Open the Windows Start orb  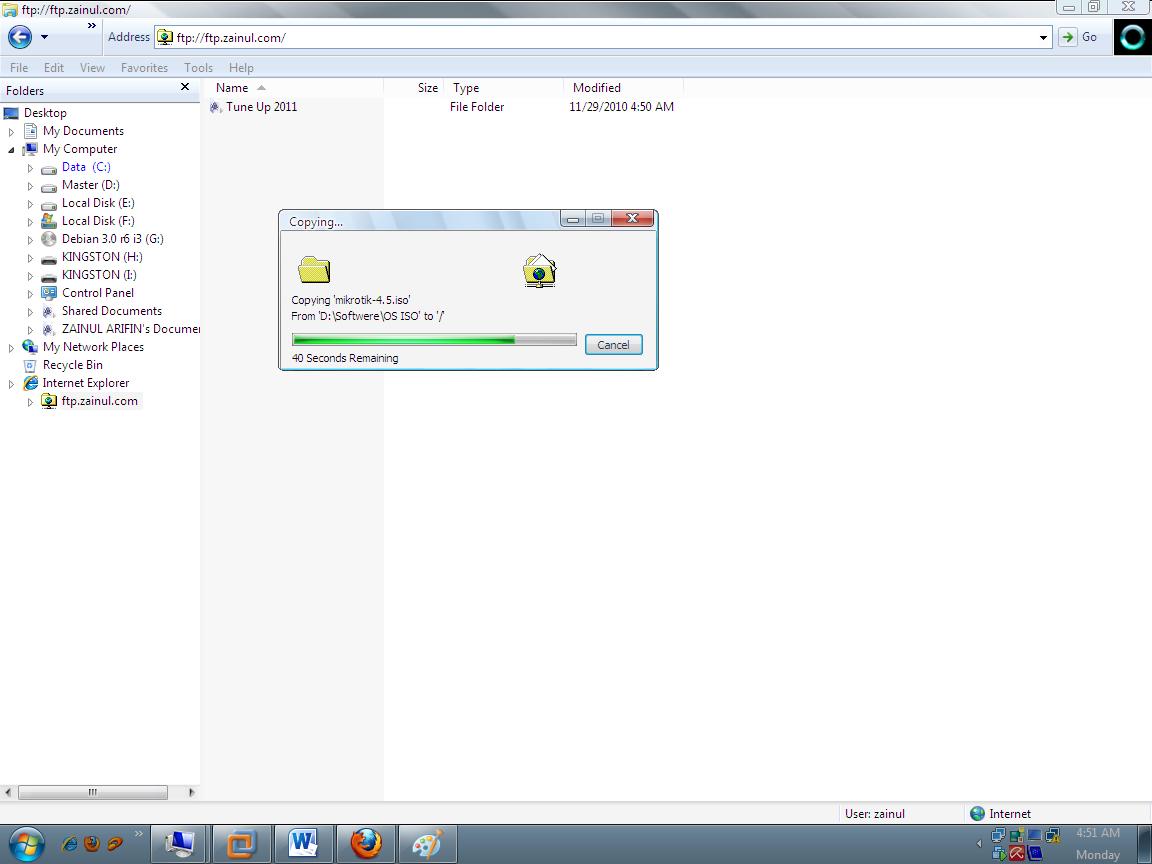point(26,843)
